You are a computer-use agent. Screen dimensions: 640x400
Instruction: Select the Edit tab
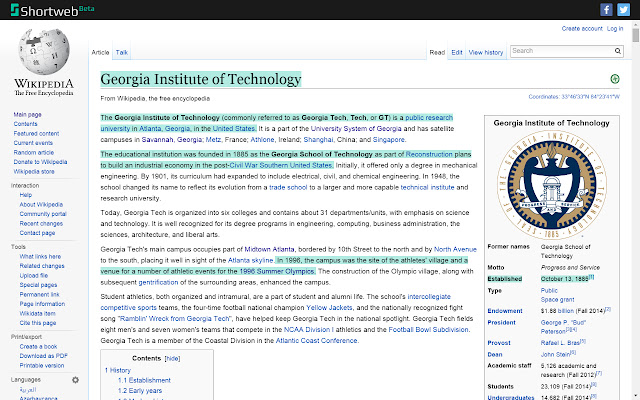(x=457, y=52)
